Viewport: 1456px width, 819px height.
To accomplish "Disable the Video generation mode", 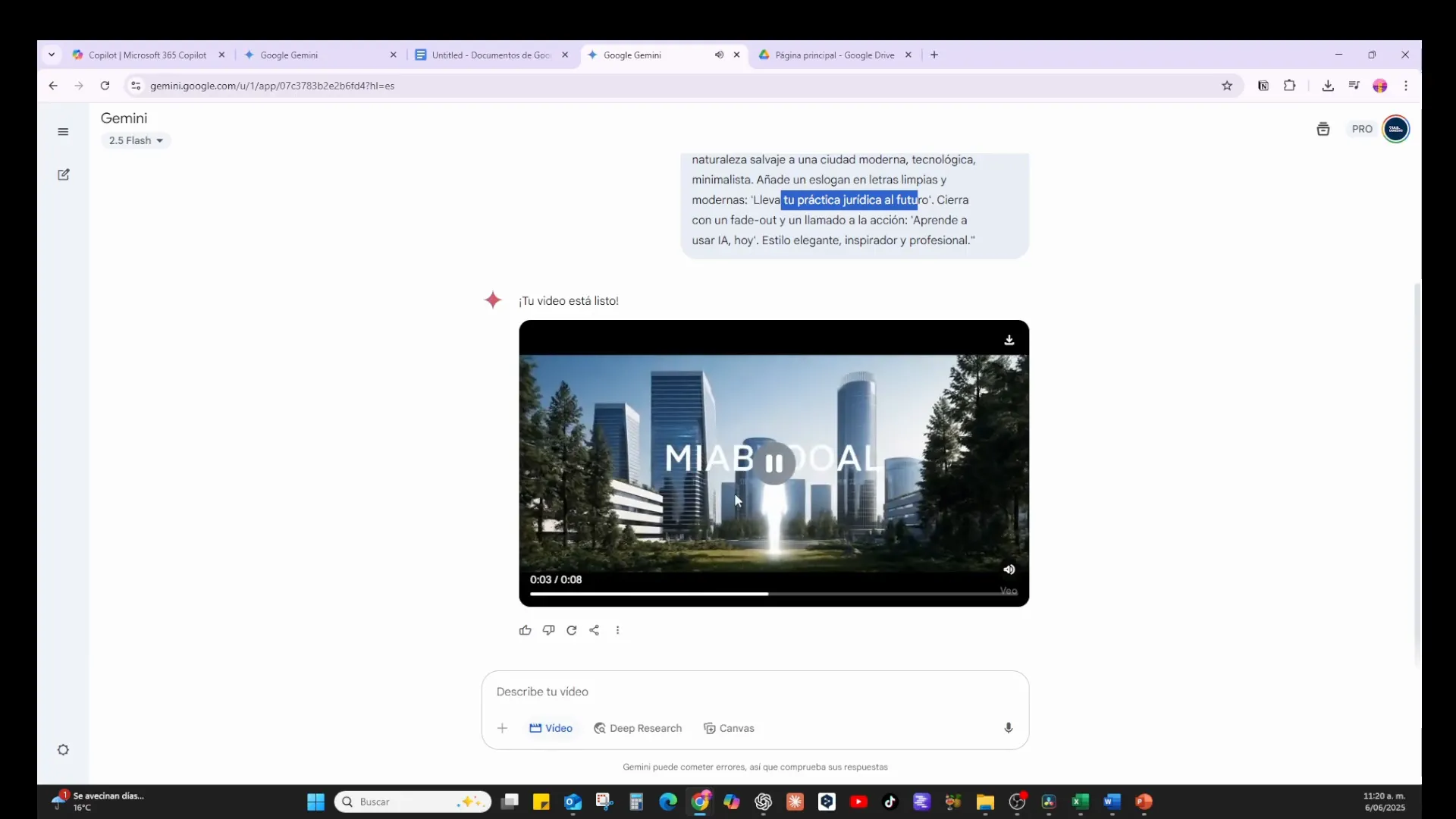I will click(551, 728).
